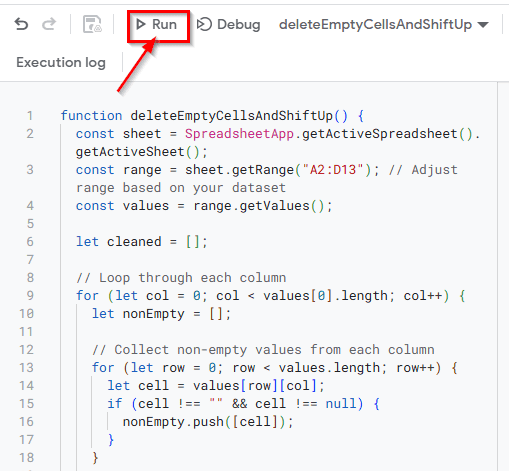Click the "// Adjust" comment on line 3
Screen dimensions: 509x471
point(423,170)
